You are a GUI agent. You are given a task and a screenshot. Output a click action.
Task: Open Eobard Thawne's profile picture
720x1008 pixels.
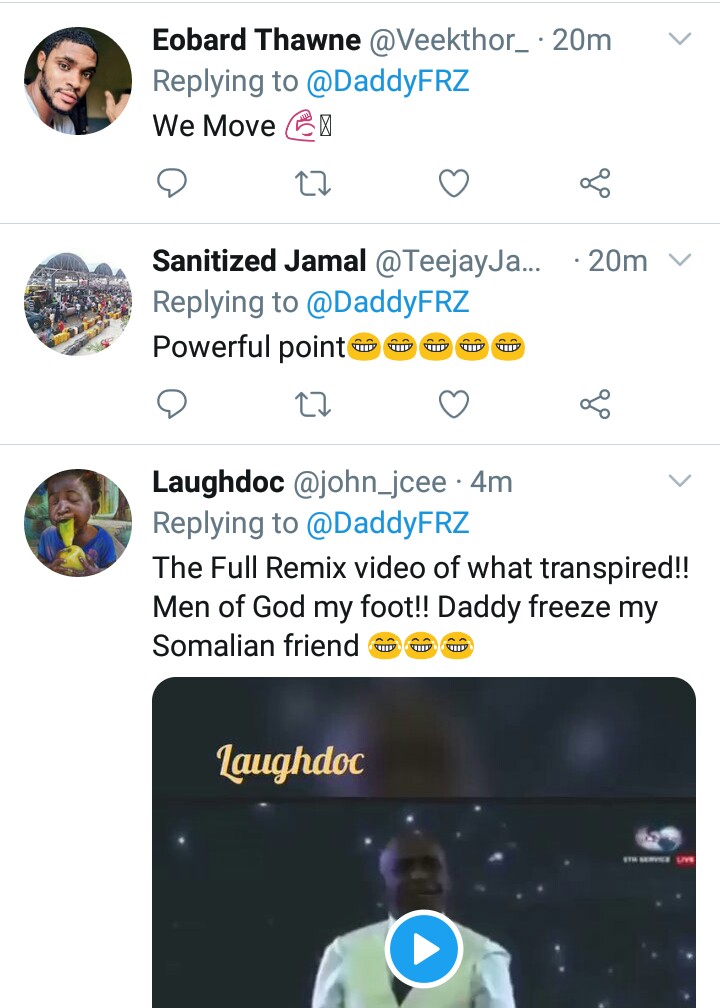[78, 81]
